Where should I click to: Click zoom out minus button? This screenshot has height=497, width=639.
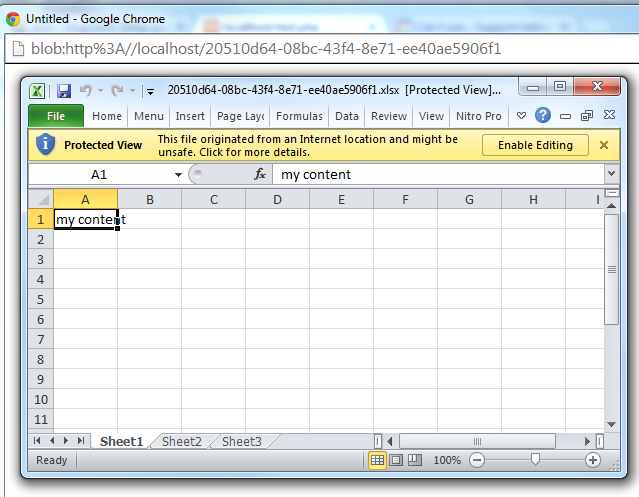pos(477,460)
